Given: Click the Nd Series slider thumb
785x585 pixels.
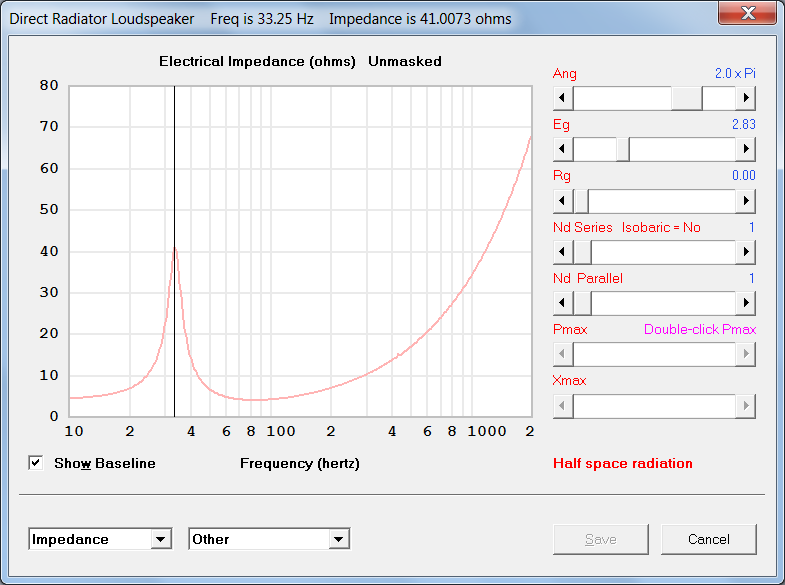Looking at the screenshot, I should 582,252.
